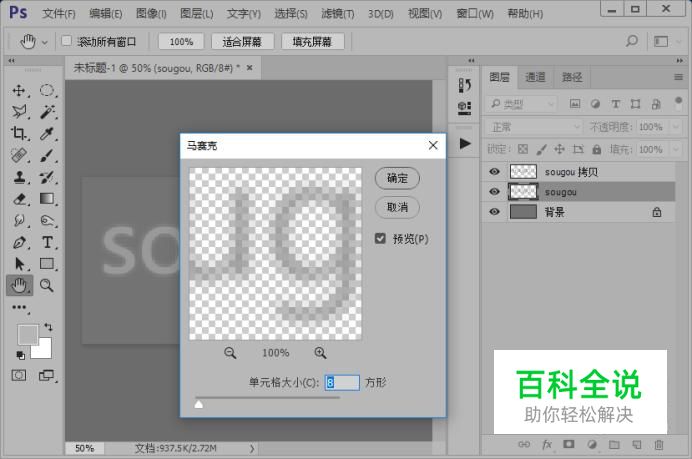Select the Healing Brush tool
Image resolution: width=692 pixels, height=459 pixels.
coord(19,155)
